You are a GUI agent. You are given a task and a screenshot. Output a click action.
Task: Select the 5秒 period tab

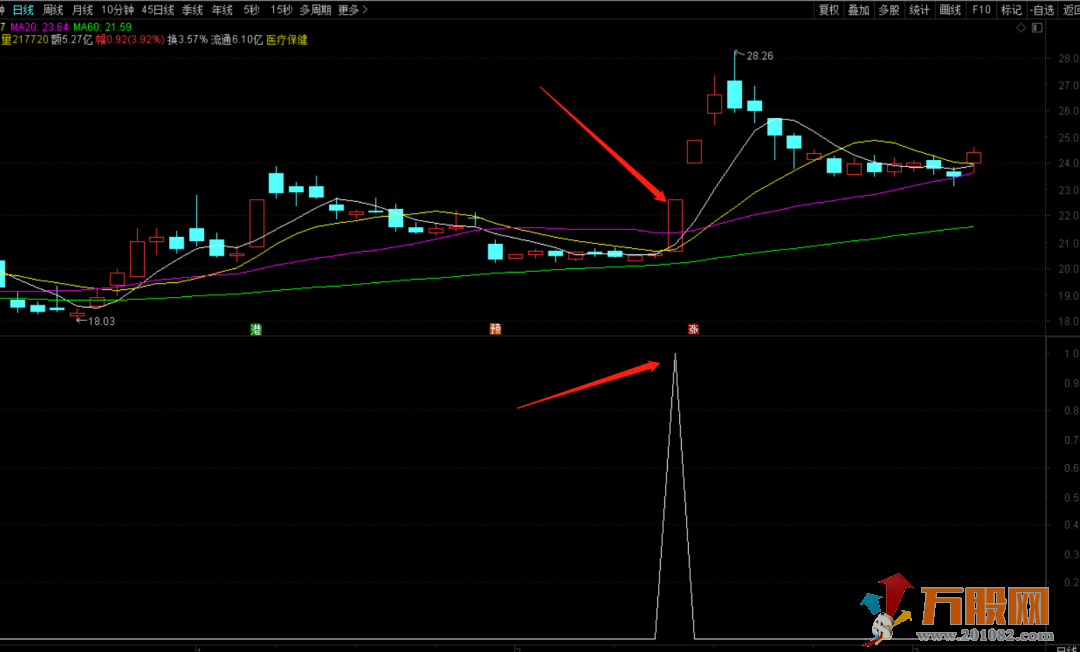click(251, 10)
